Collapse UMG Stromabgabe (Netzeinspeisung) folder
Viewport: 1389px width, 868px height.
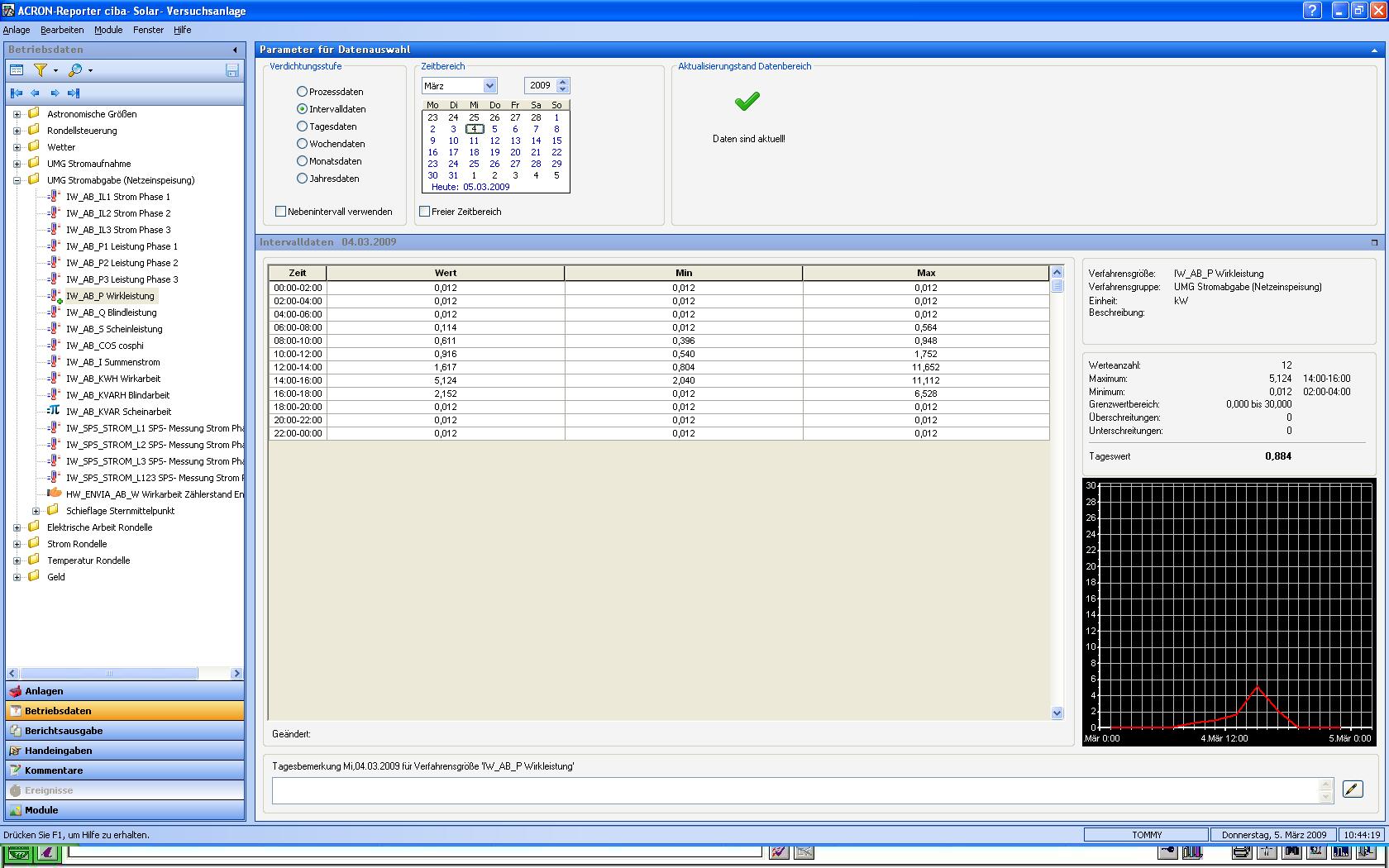click(x=17, y=180)
